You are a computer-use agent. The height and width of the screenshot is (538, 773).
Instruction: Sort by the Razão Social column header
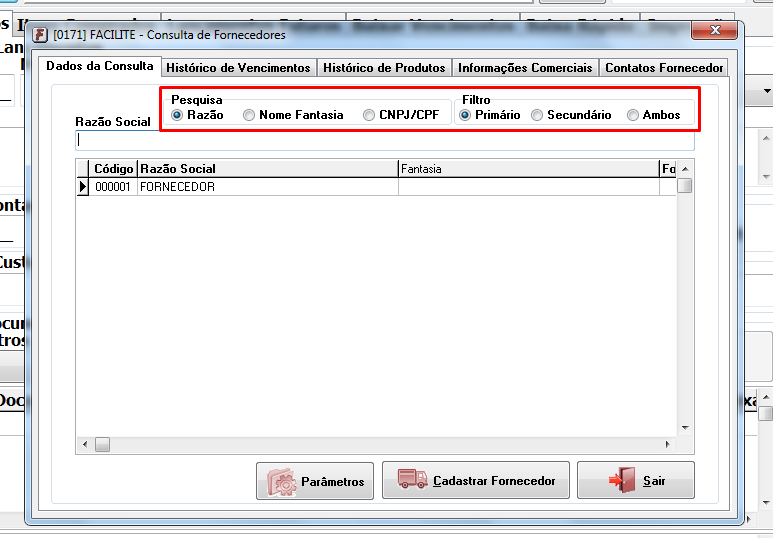[x=267, y=169]
